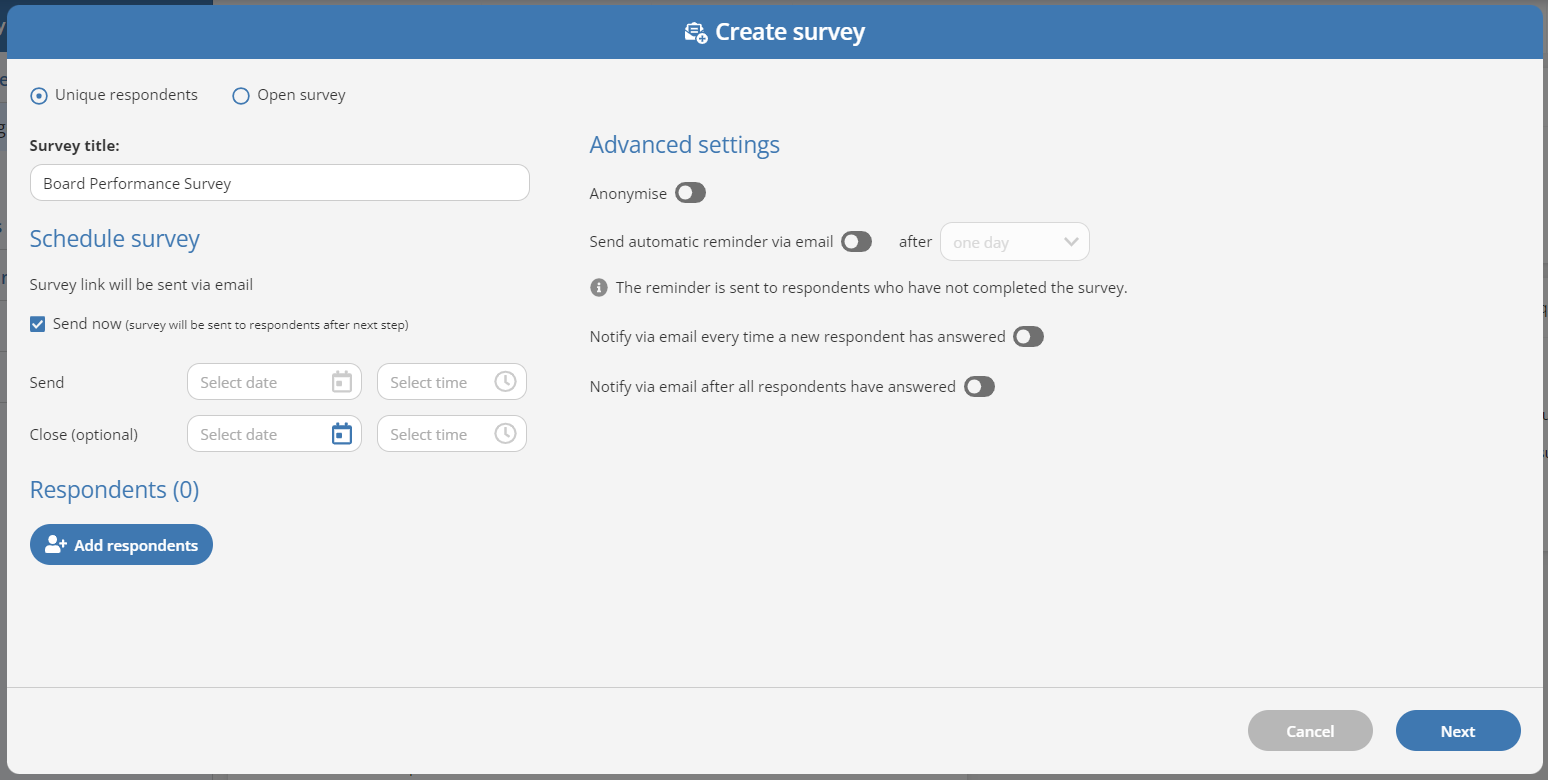This screenshot has width=1548, height=780.
Task: Toggle notify after all respondents answered
Action: pyautogui.click(x=979, y=387)
